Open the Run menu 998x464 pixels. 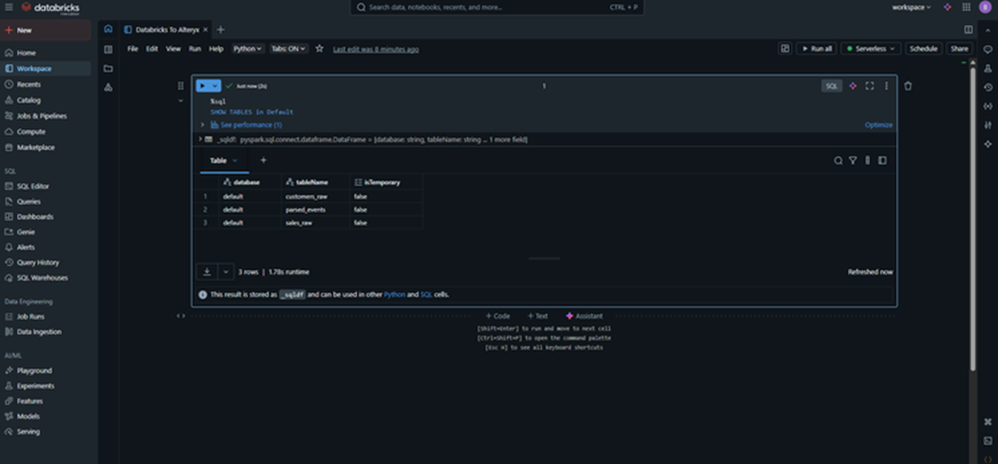[x=195, y=49]
